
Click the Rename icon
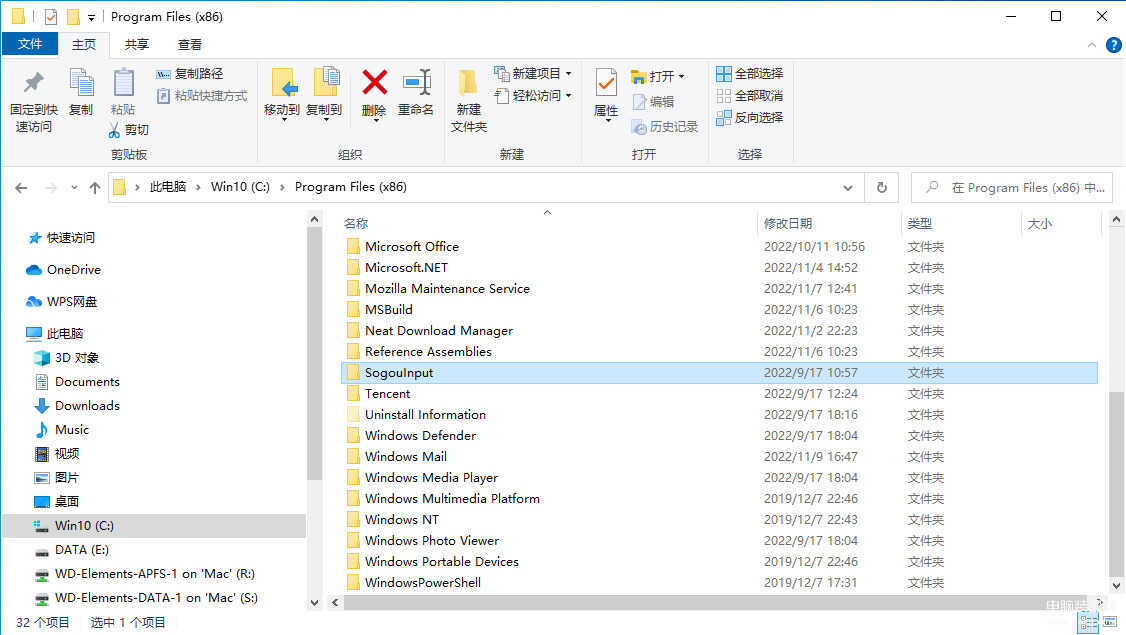point(417,83)
